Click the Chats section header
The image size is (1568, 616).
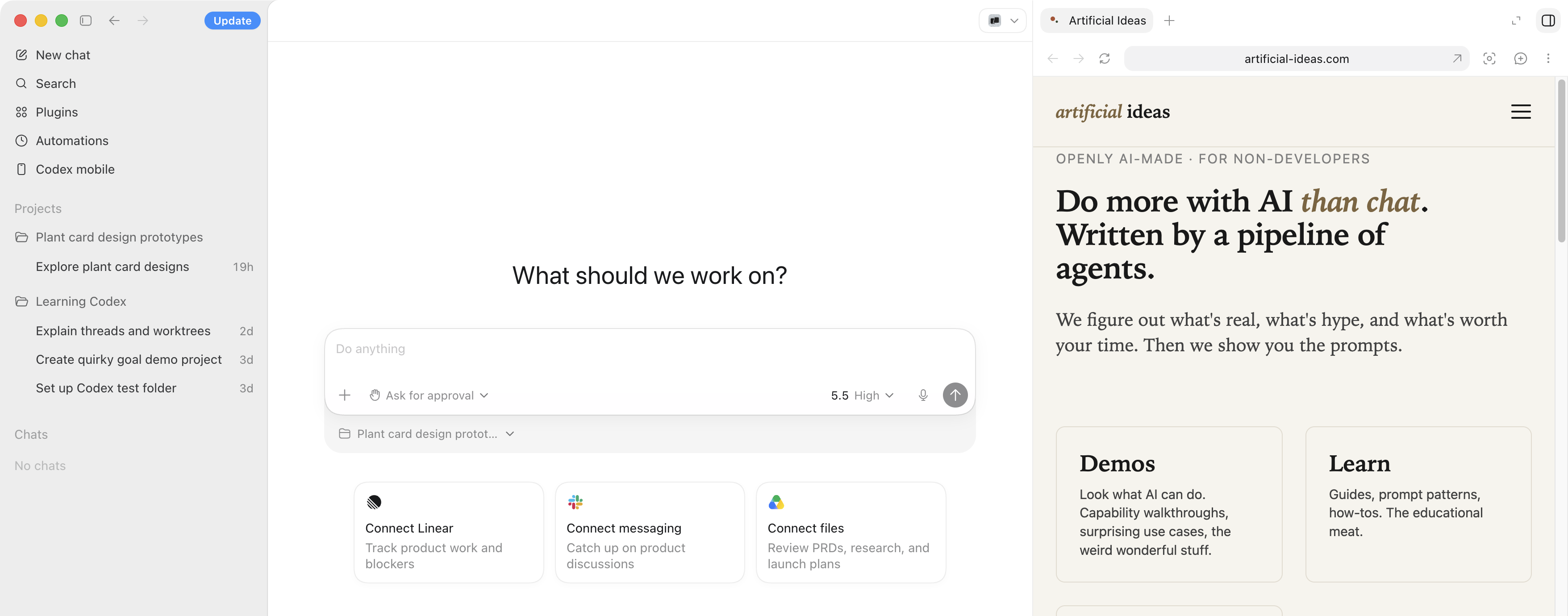coord(31,434)
